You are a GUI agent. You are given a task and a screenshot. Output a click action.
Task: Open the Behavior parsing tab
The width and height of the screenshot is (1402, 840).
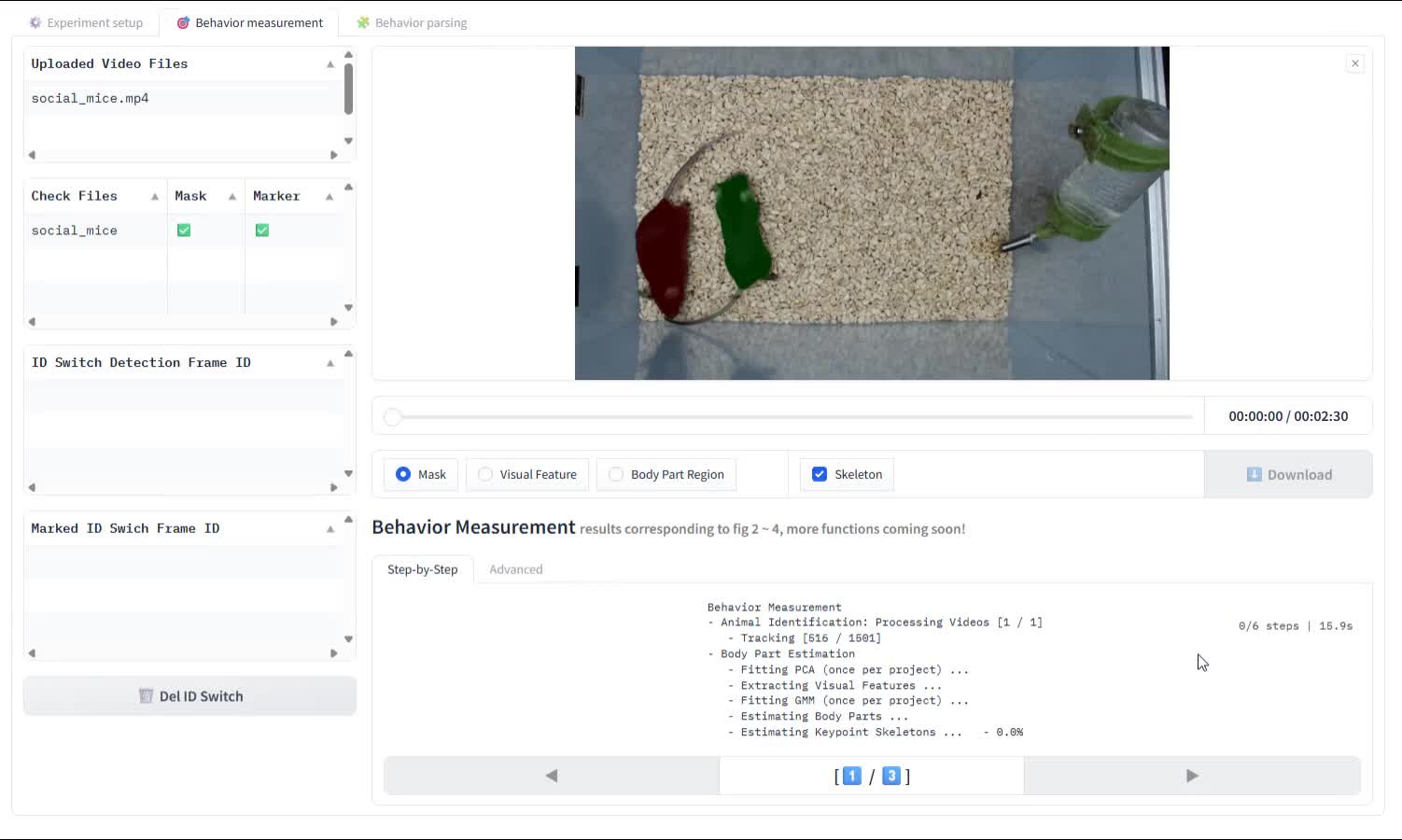412,22
